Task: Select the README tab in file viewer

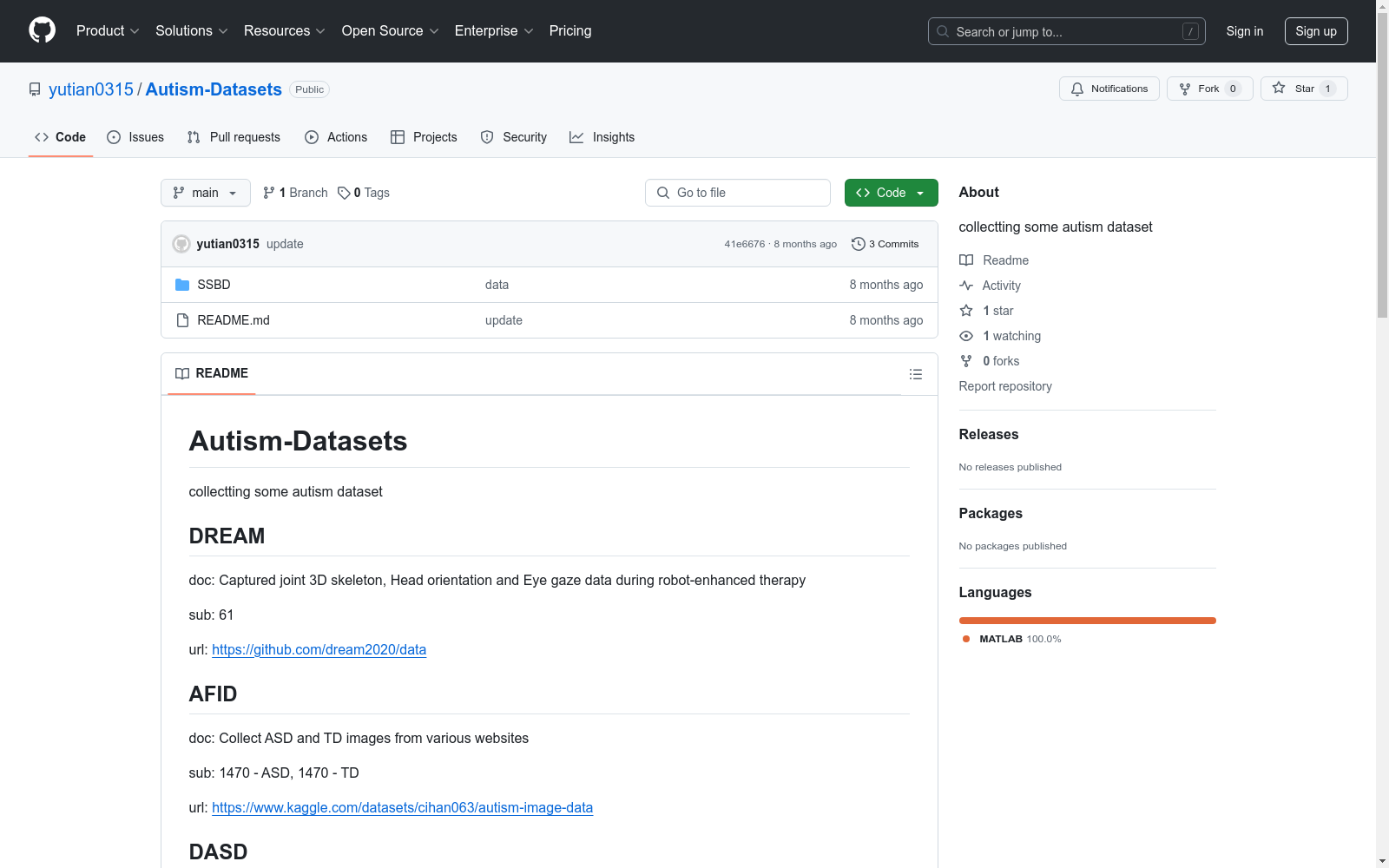Action: [x=212, y=373]
